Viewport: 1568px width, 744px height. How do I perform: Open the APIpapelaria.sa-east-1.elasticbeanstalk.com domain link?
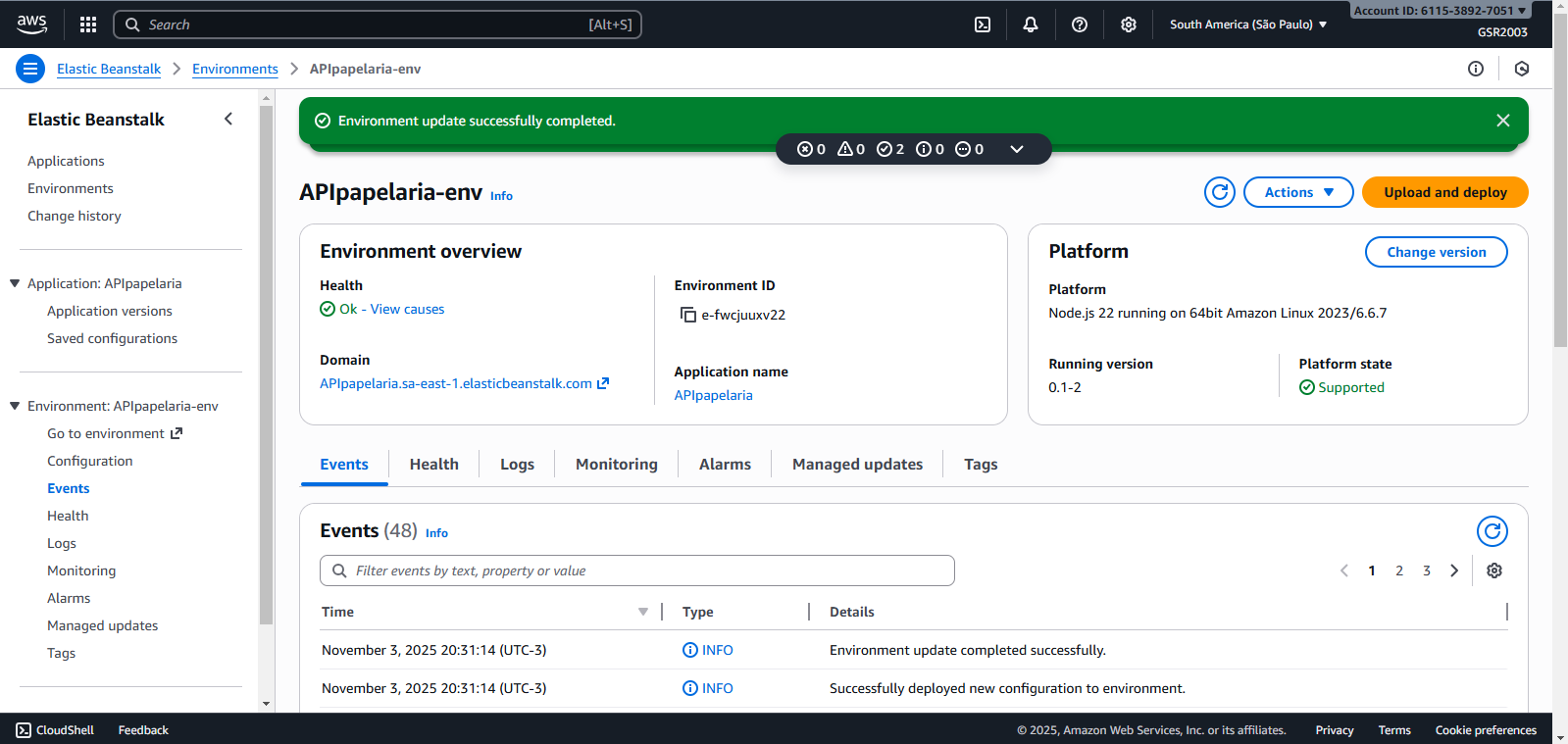464,383
